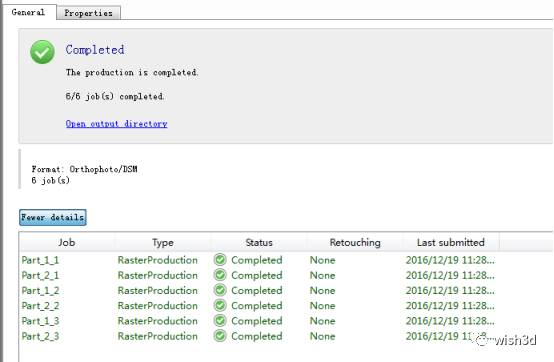The width and height of the screenshot is (554, 362).
Task: Open output directory link
Action: pos(116,124)
